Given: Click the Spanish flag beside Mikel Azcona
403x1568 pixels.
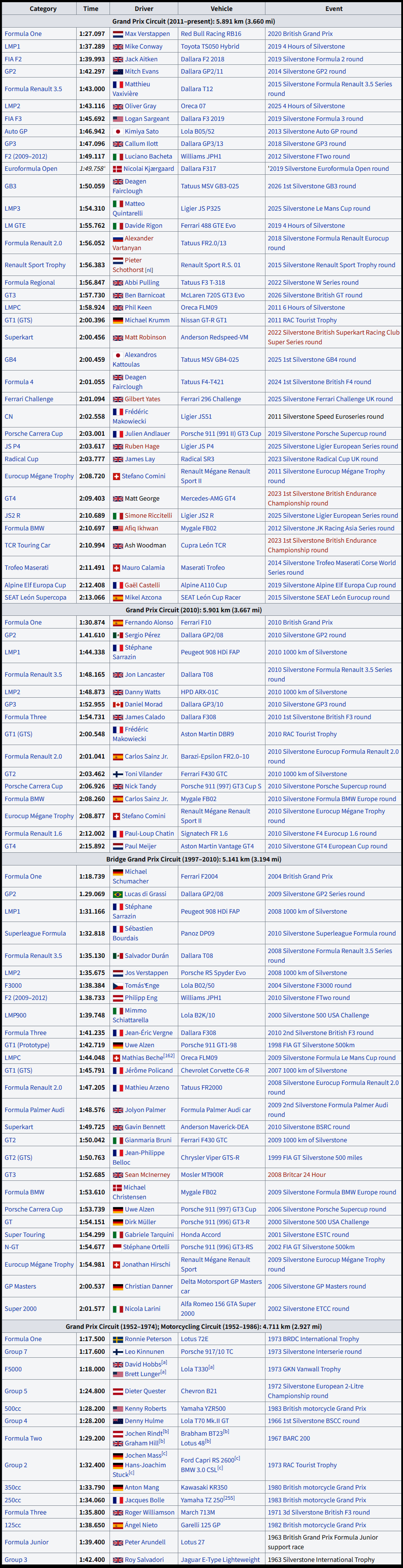Looking at the screenshot, I should (117, 598).
